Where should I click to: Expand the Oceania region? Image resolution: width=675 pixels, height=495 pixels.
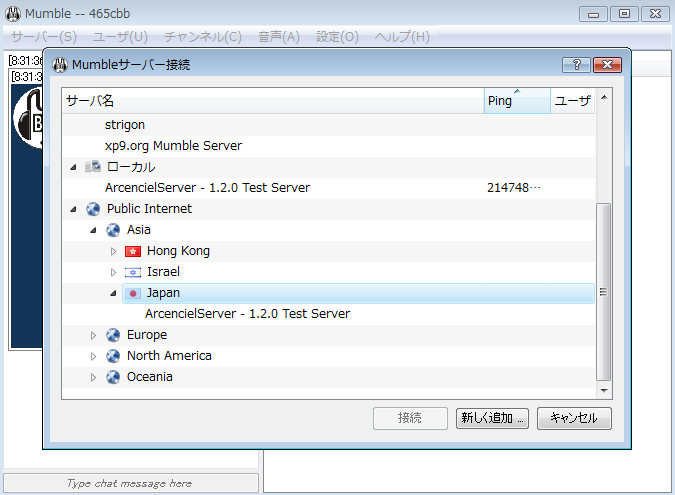[93, 377]
